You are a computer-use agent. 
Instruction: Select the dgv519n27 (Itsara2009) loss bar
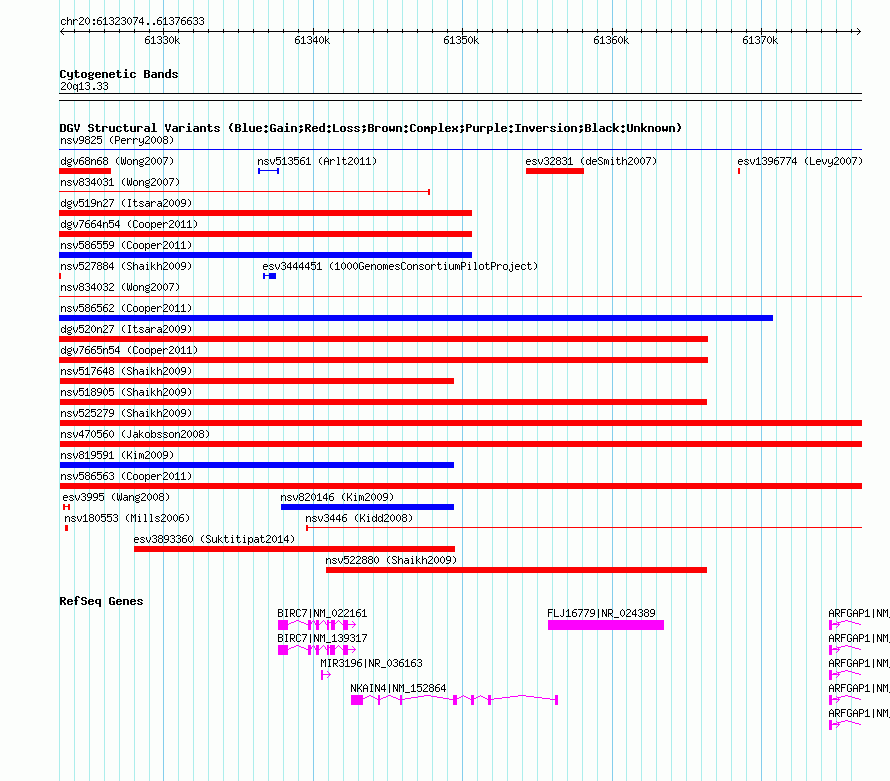coord(266,213)
